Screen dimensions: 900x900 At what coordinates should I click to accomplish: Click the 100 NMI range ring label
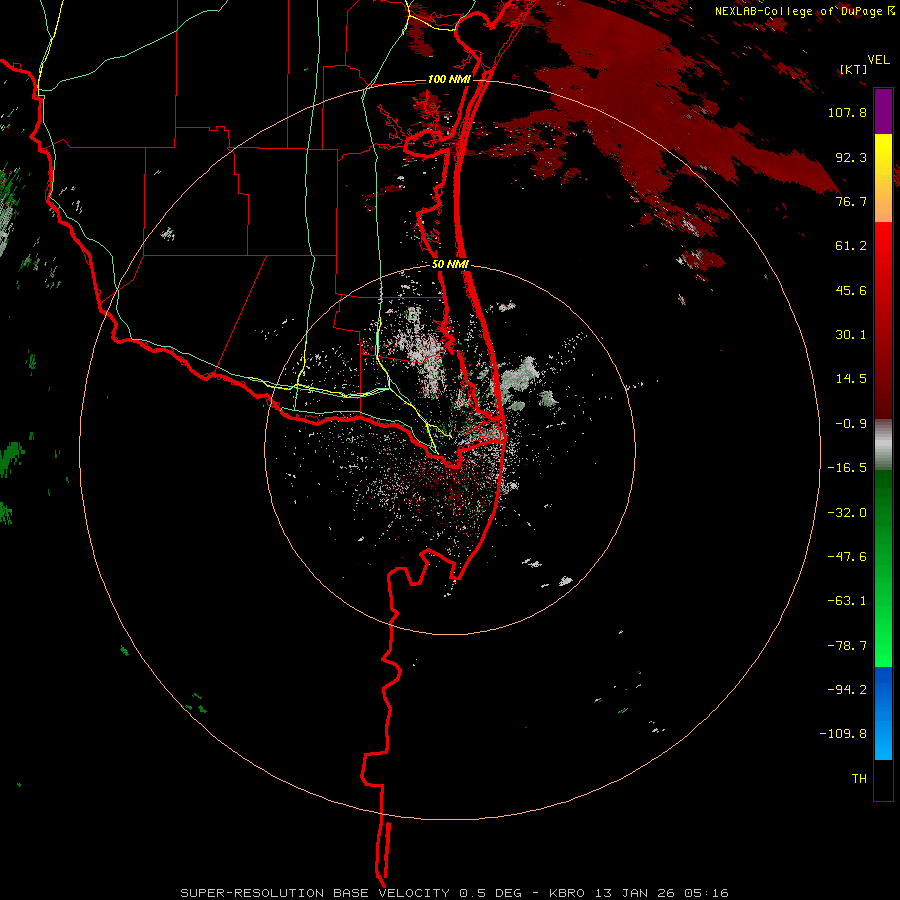(x=449, y=79)
